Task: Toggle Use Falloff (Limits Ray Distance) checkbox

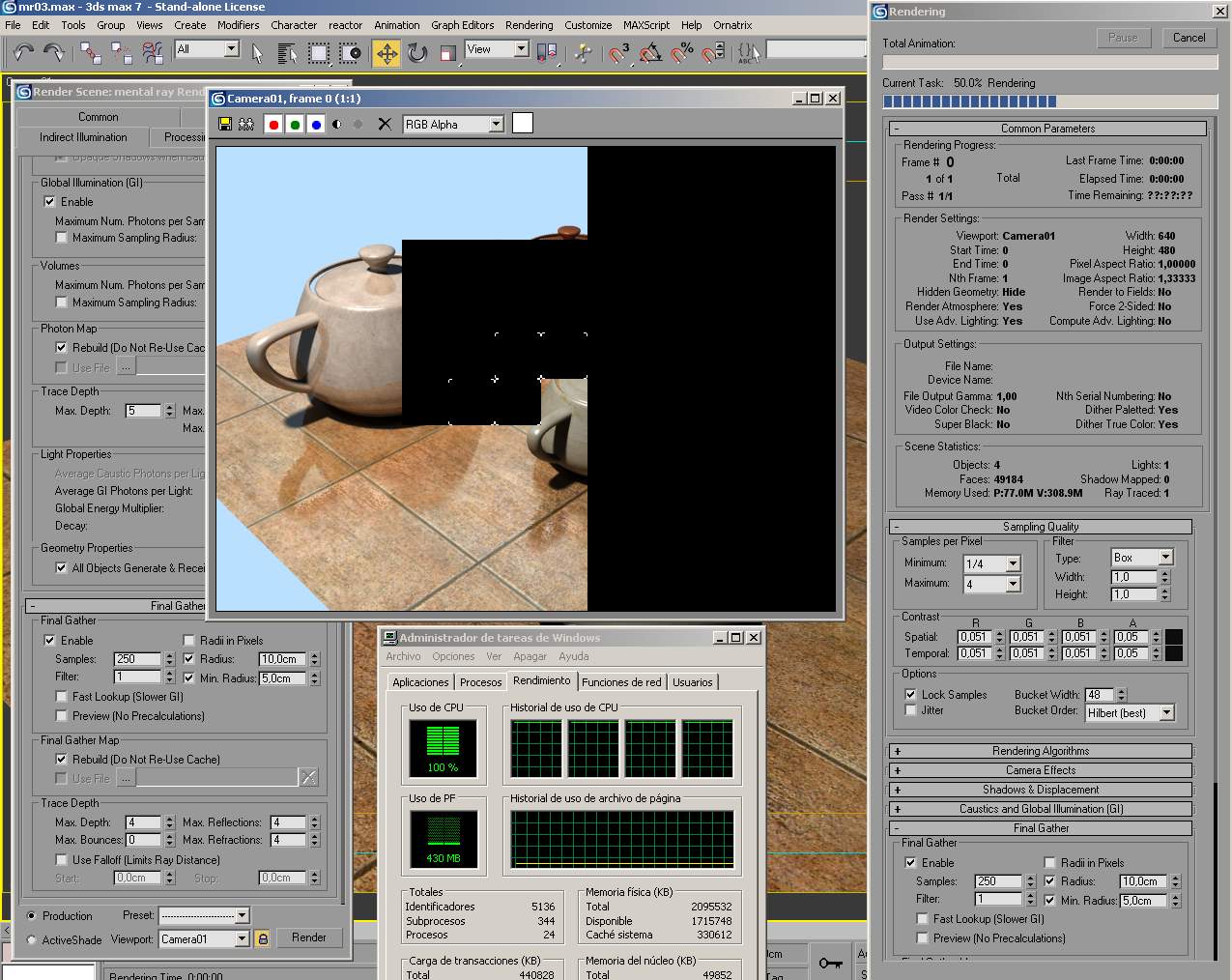Action: (61, 860)
